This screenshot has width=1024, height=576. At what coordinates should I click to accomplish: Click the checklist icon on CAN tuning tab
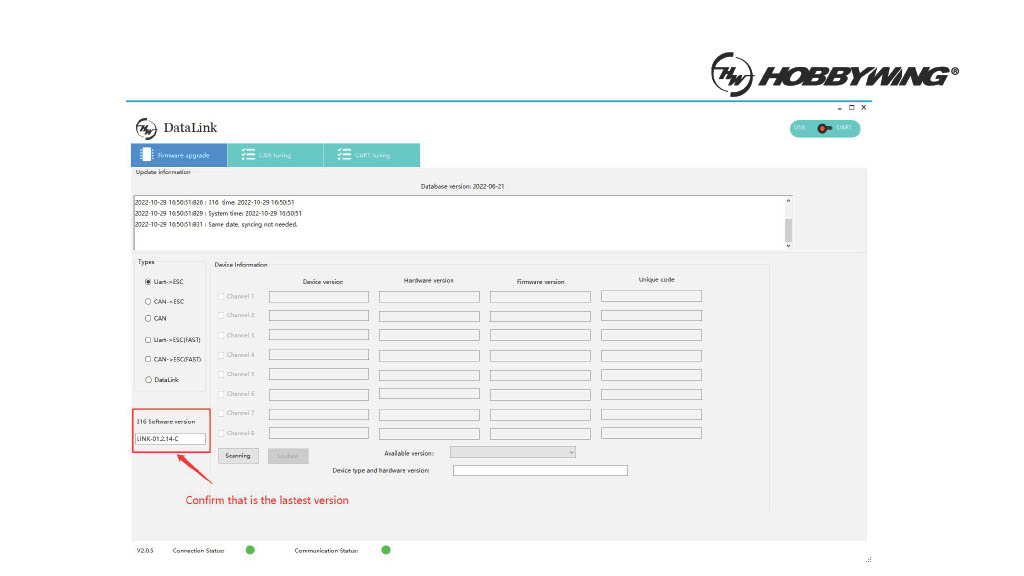click(247, 155)
